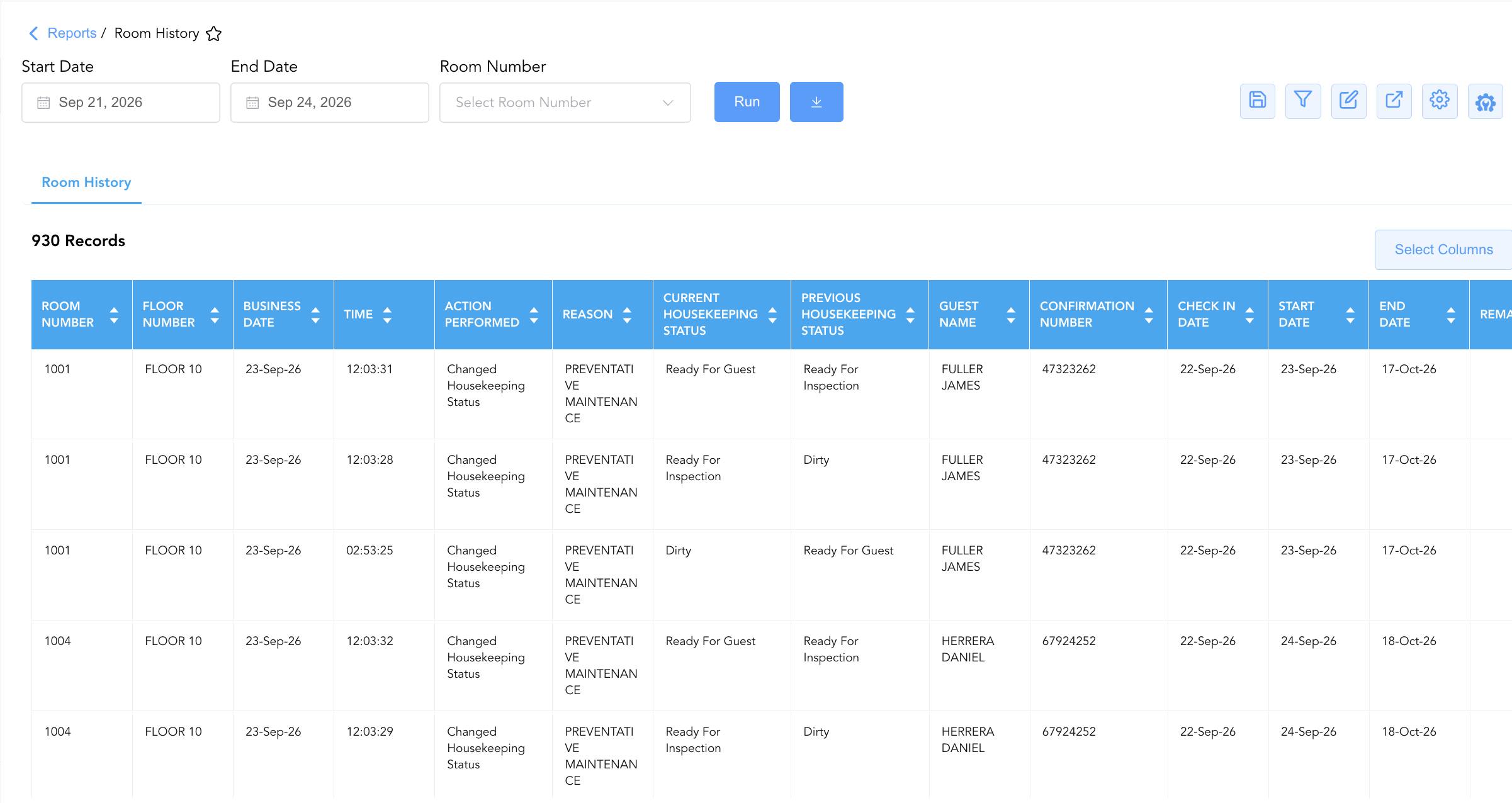Open the filter funnel icon
The height and width of the screenshot is (803, 1512).
[x=1302, y=101]
